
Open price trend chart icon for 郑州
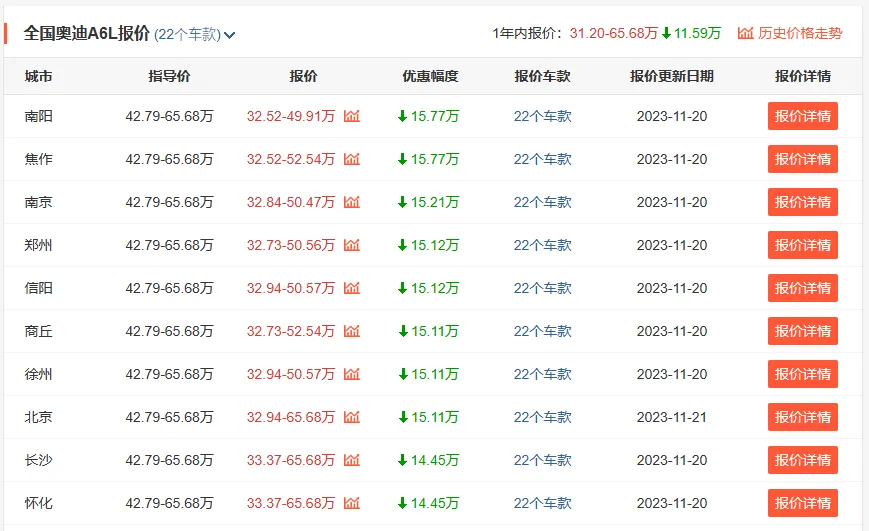(x=351, y=245)
